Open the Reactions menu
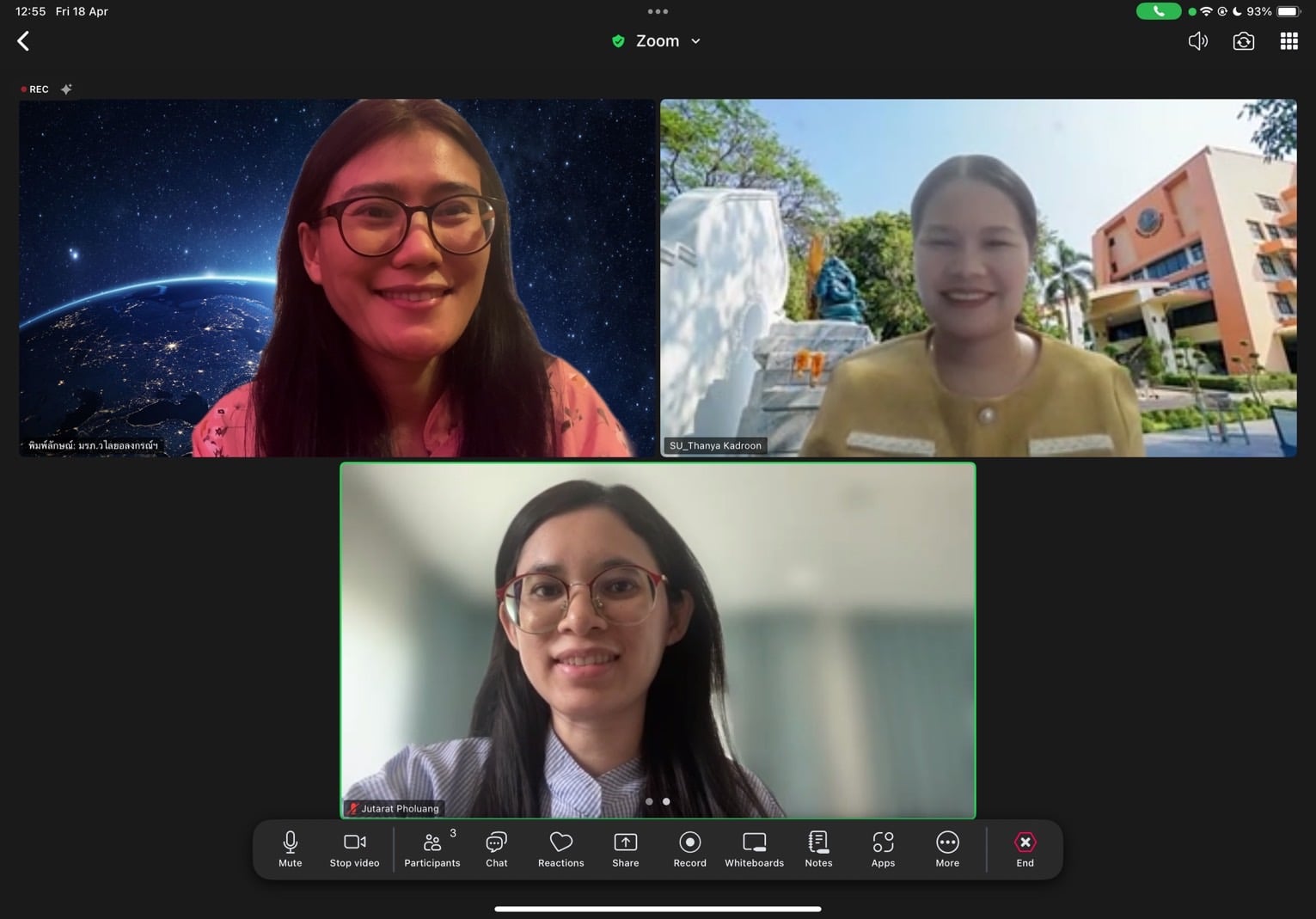 (x=560, y=849)
